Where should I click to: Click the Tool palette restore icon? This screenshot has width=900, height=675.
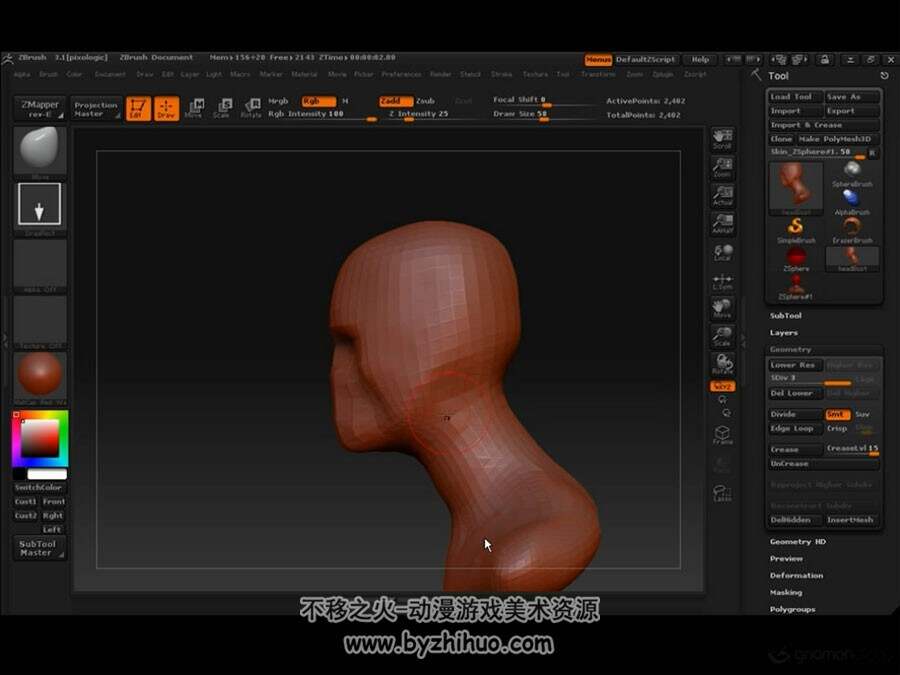click(x=884, y=75)
